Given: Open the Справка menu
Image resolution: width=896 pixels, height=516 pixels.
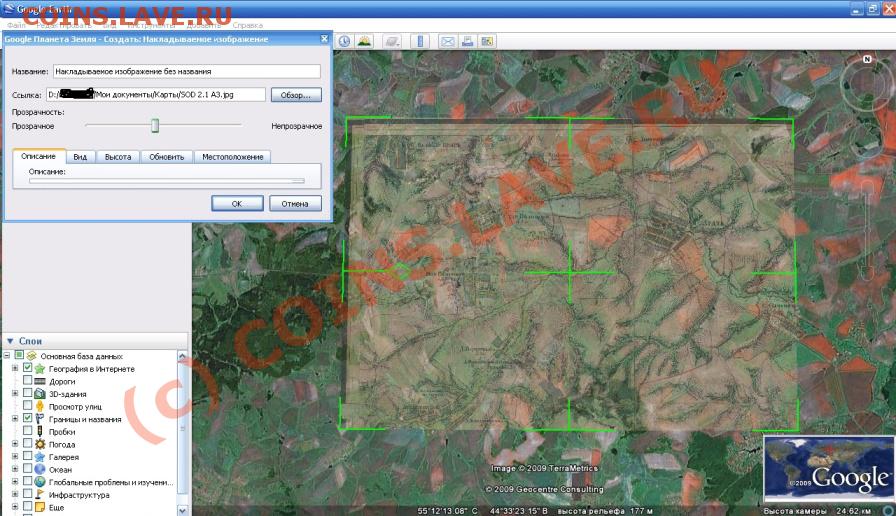Looking at the screenshot, I should click(247, 25).
